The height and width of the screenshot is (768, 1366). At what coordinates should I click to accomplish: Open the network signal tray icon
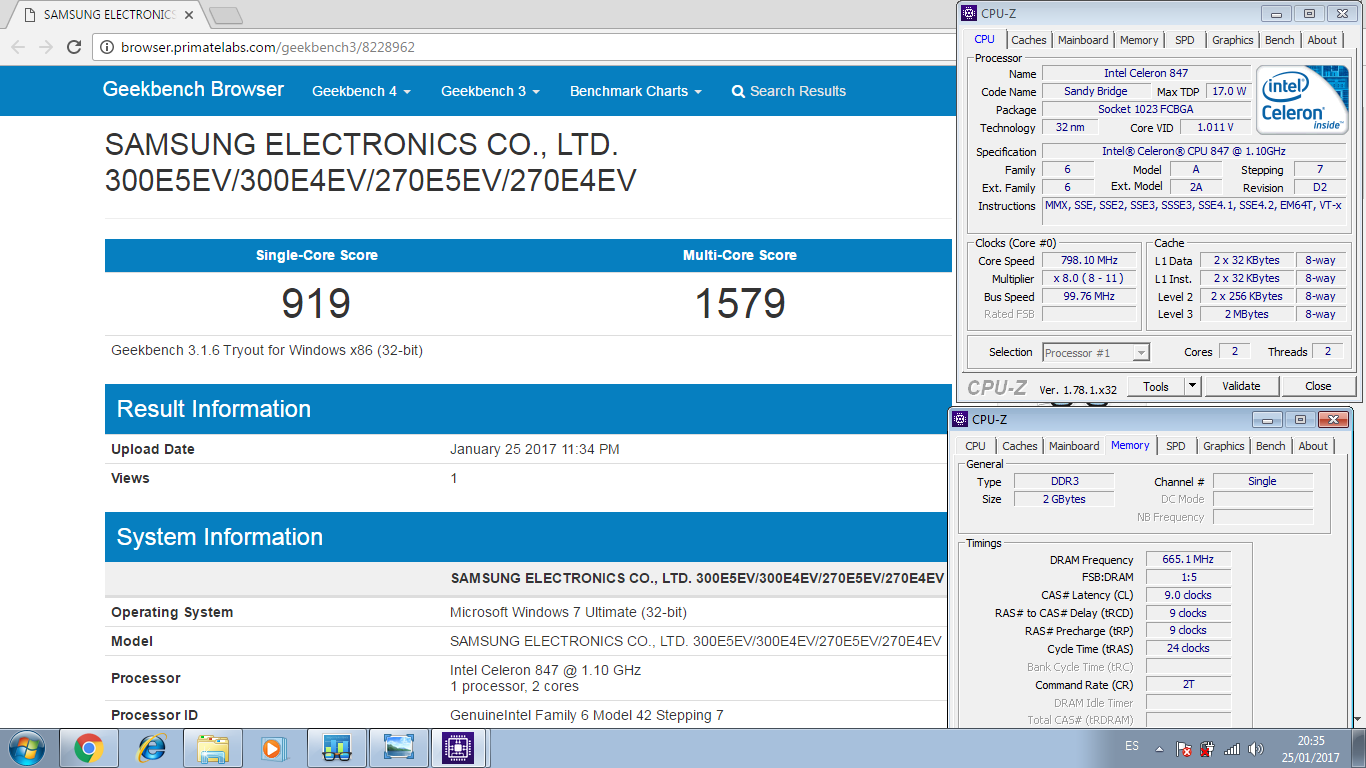(x=1232, y=748)
